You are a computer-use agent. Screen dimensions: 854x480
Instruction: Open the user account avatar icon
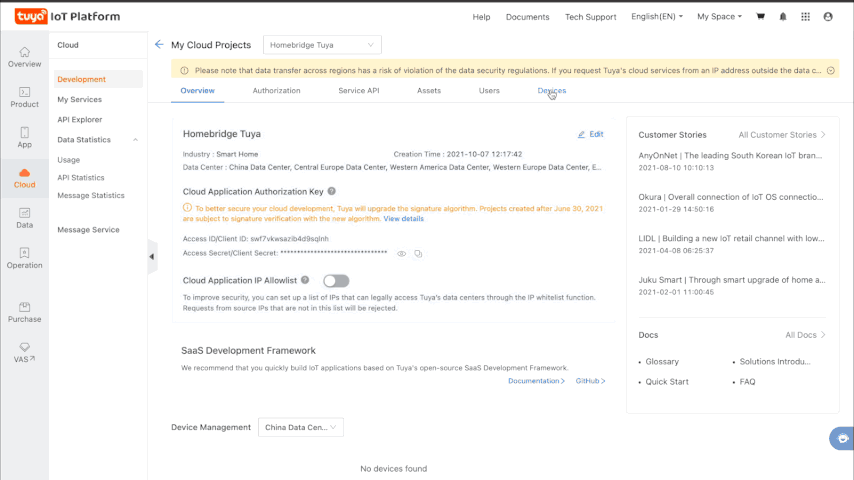pyautogui.click(x=828, y=16)
